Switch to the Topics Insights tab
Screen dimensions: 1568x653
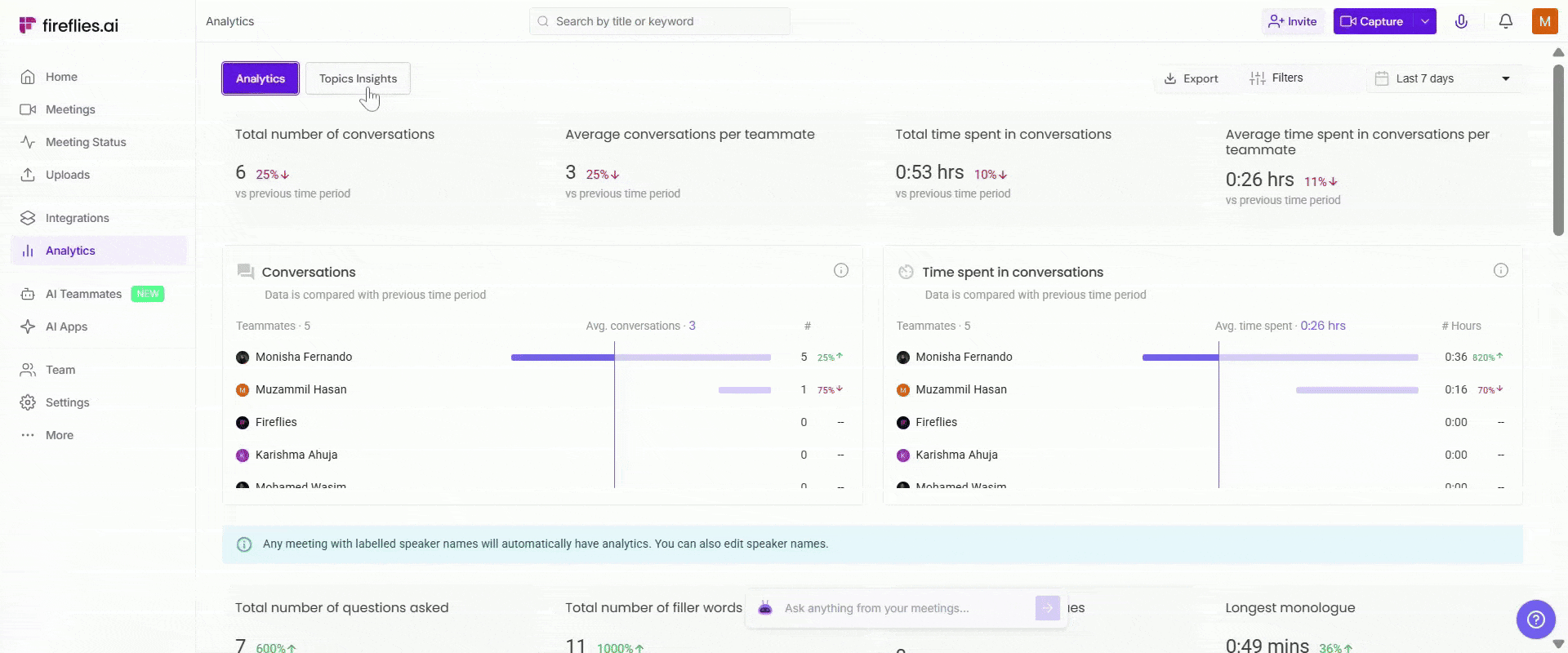(x=358, y=78)
